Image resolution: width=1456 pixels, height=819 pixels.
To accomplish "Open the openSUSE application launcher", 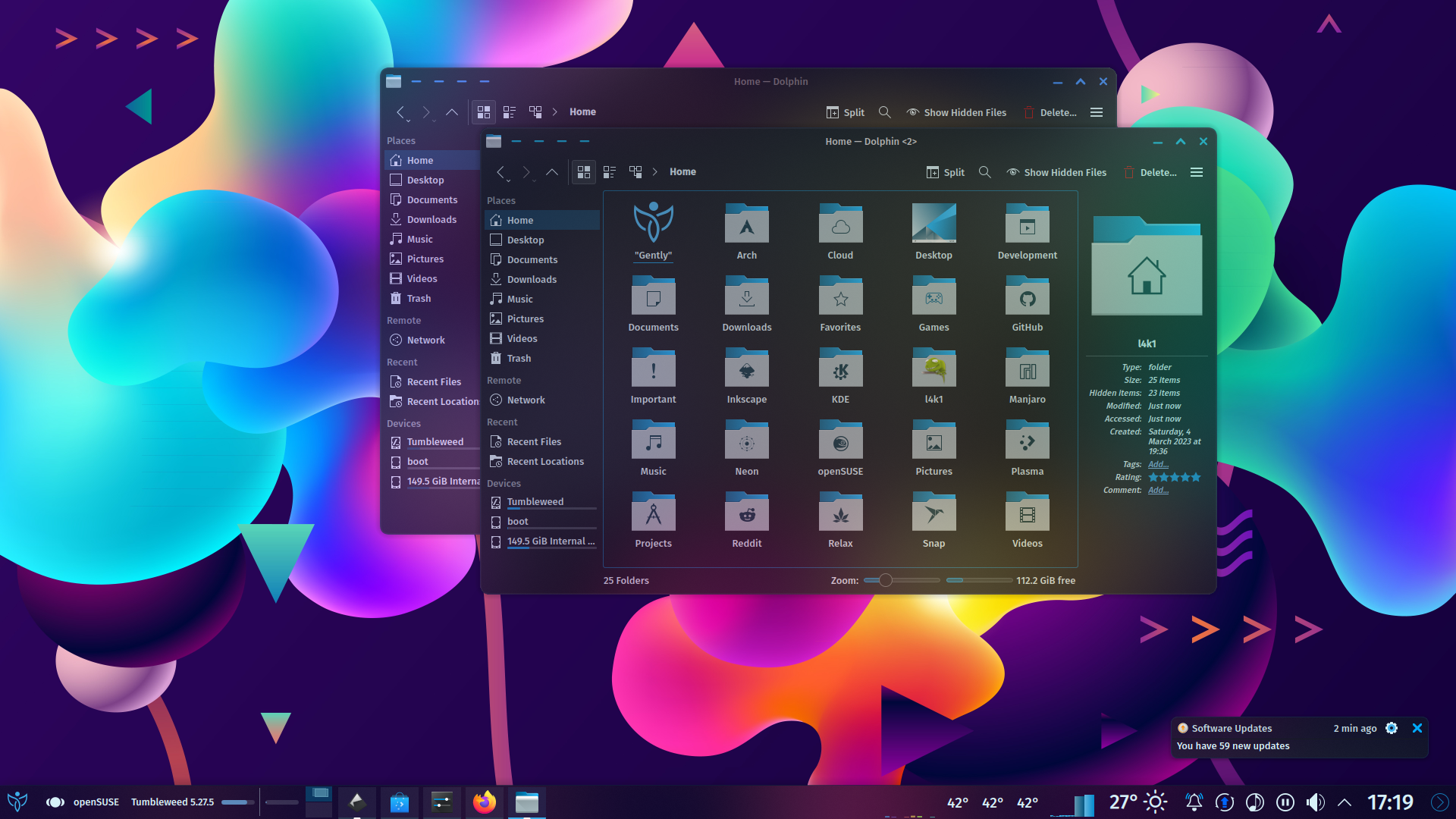I will coord(16,802).
